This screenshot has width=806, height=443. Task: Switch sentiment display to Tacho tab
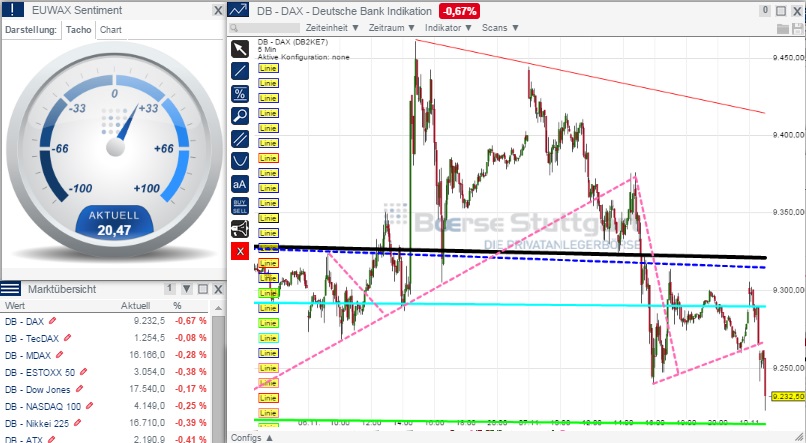[x=79, y=30]
